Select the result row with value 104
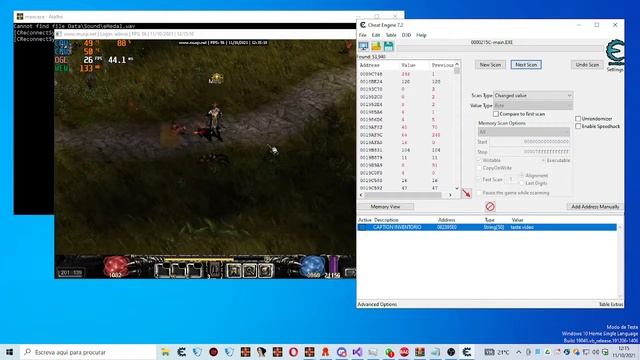 click(406, 150)
